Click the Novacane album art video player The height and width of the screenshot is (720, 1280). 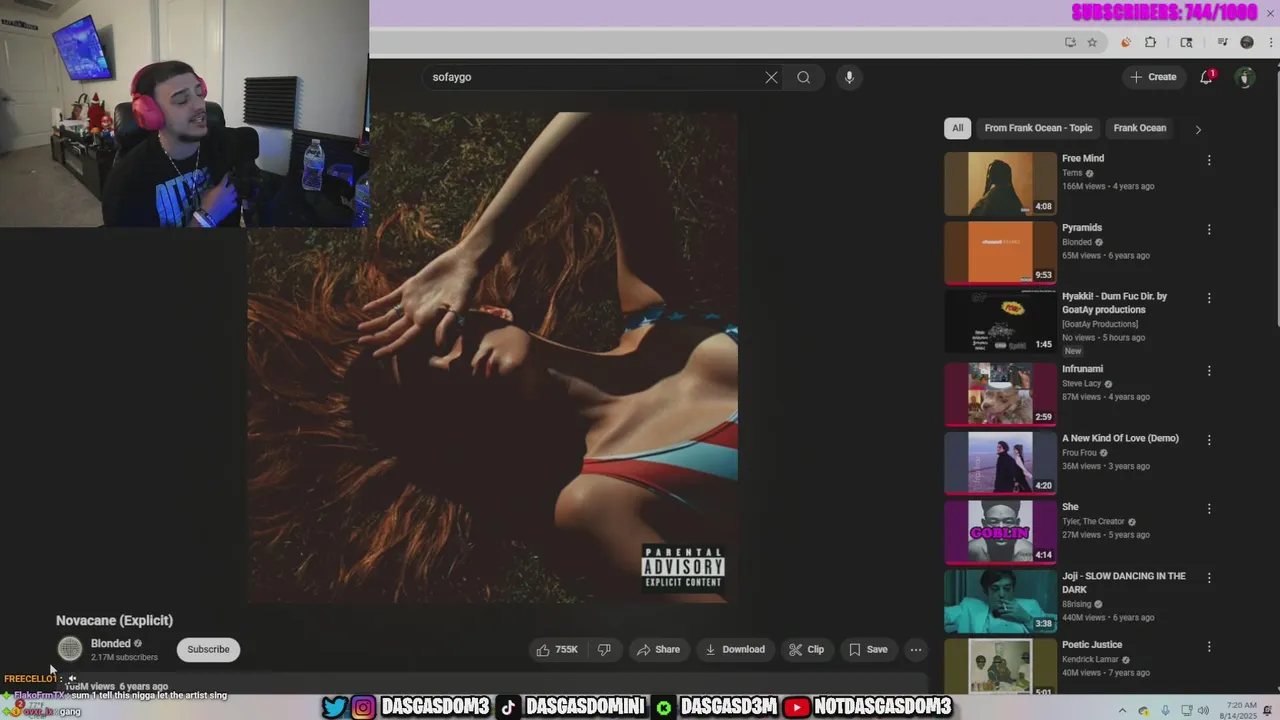[x=492, y=357]
